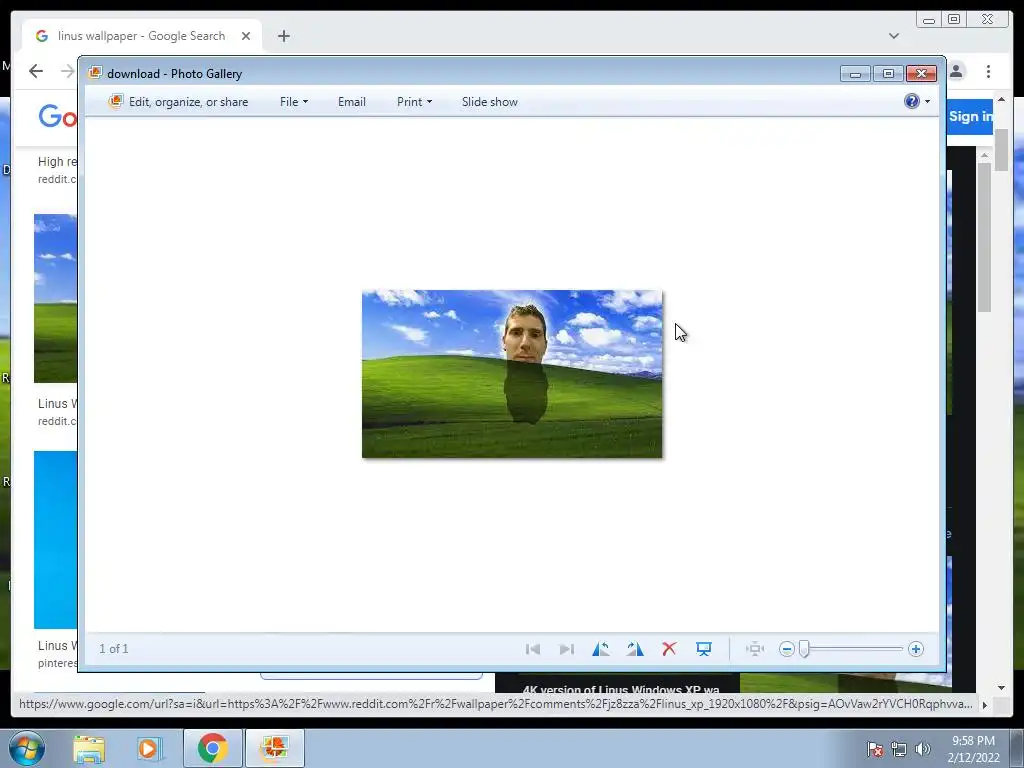This screenshot has width=1024, height=768.
Task: Rotate photo clockwise
Action: 635,649
